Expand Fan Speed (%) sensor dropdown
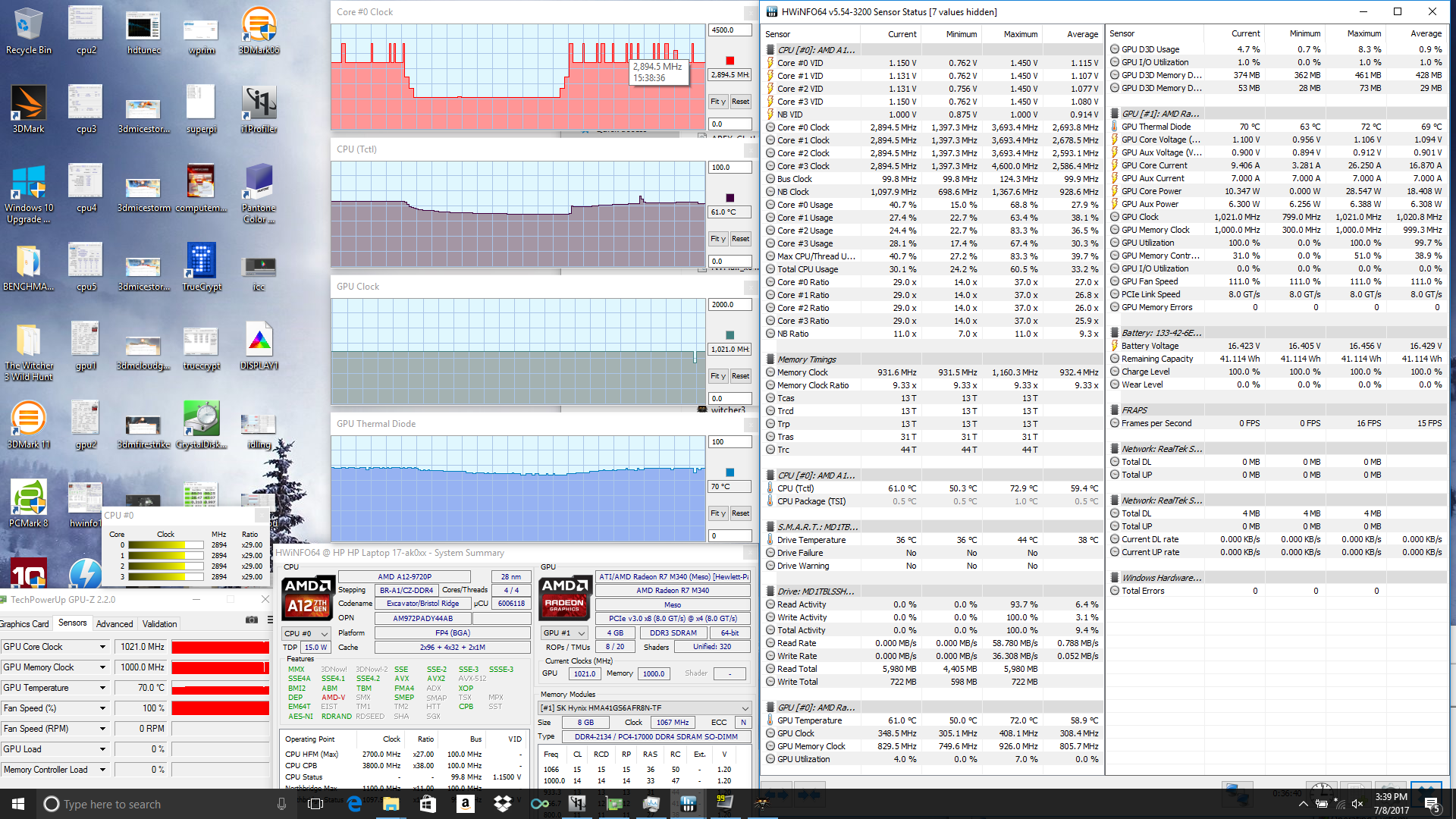The image size is (1456, 819). 102,708
